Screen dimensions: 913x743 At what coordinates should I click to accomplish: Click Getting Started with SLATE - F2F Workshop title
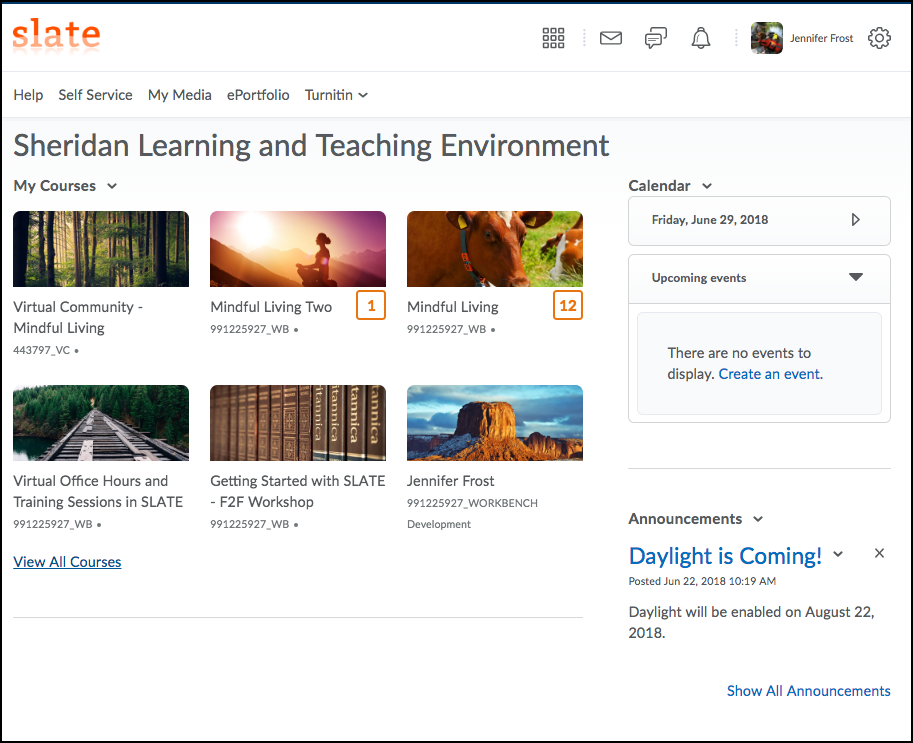(x=298, y=491)
